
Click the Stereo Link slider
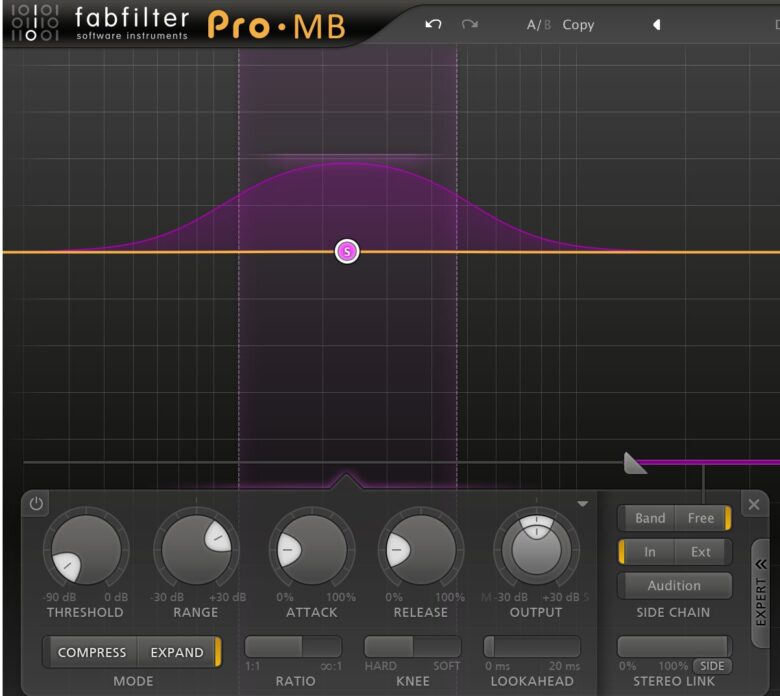(674, 646)
